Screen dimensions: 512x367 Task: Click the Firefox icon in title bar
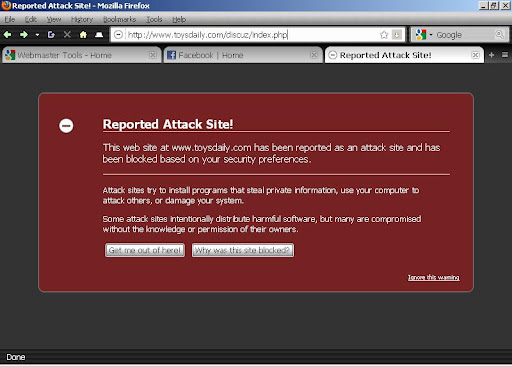tap(6, 6)
